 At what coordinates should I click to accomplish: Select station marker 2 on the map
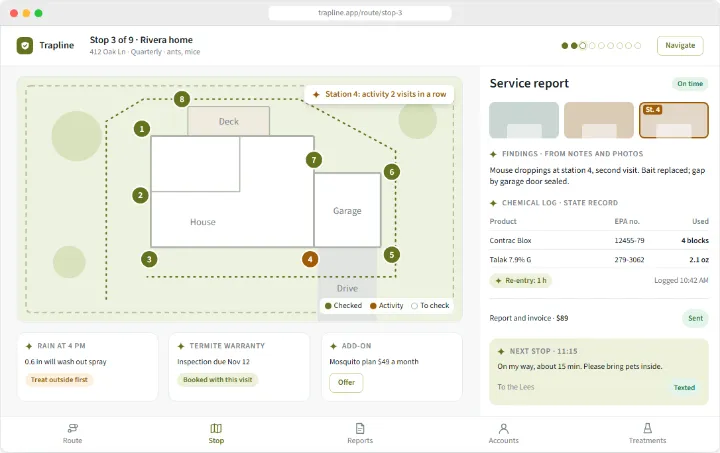[141, 196]
